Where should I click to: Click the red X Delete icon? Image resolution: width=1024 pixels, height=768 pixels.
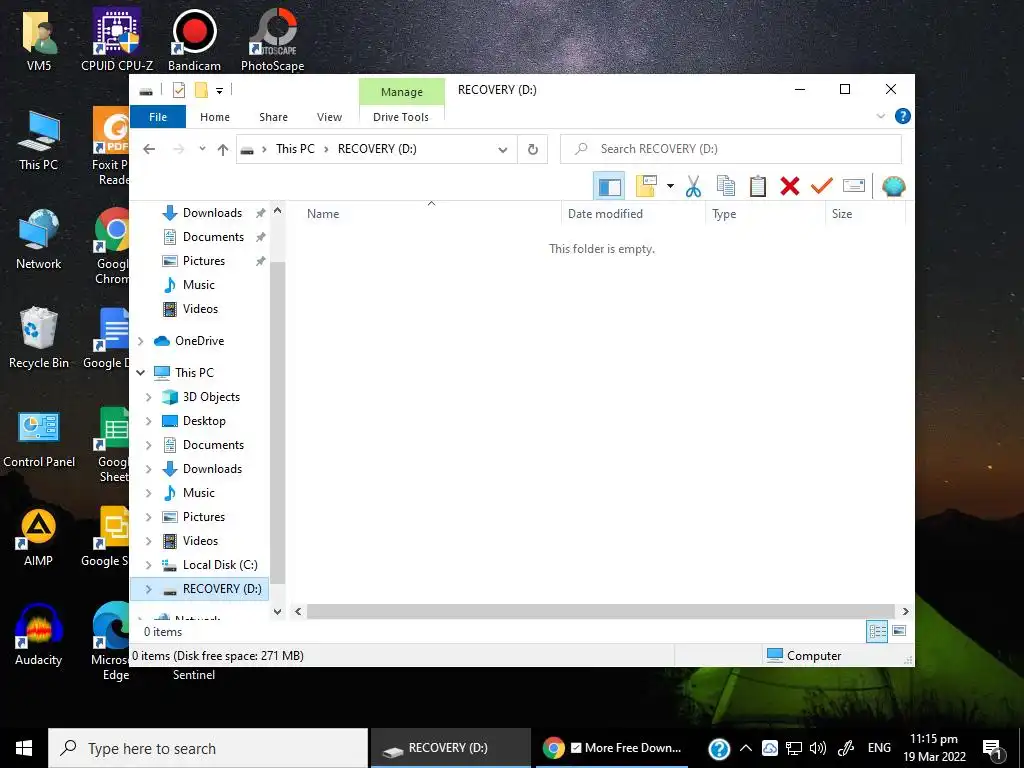pos(790,186)
